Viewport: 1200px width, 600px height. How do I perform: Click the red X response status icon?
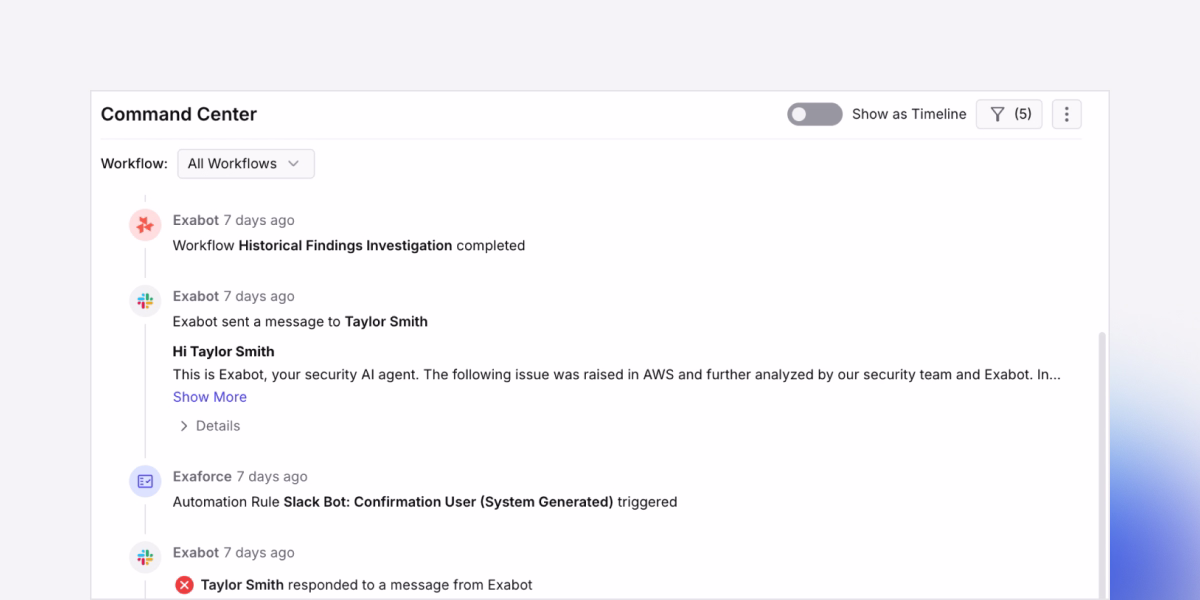pyautogui.click(x=184, y=585)
